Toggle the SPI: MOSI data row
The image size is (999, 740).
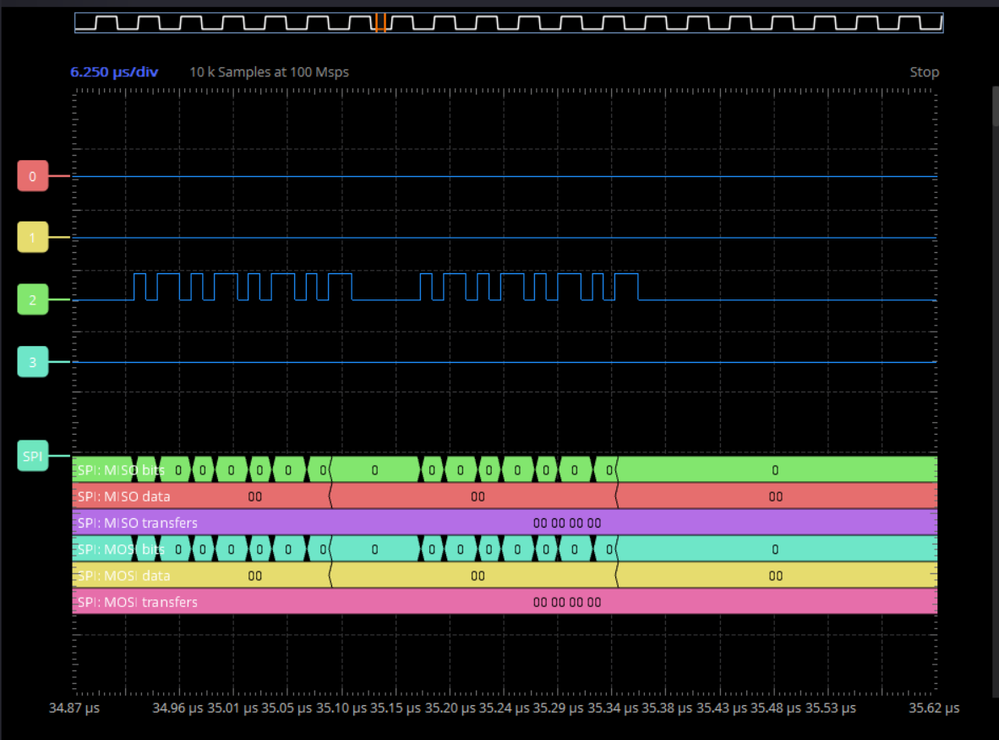(x=120, y=575)
